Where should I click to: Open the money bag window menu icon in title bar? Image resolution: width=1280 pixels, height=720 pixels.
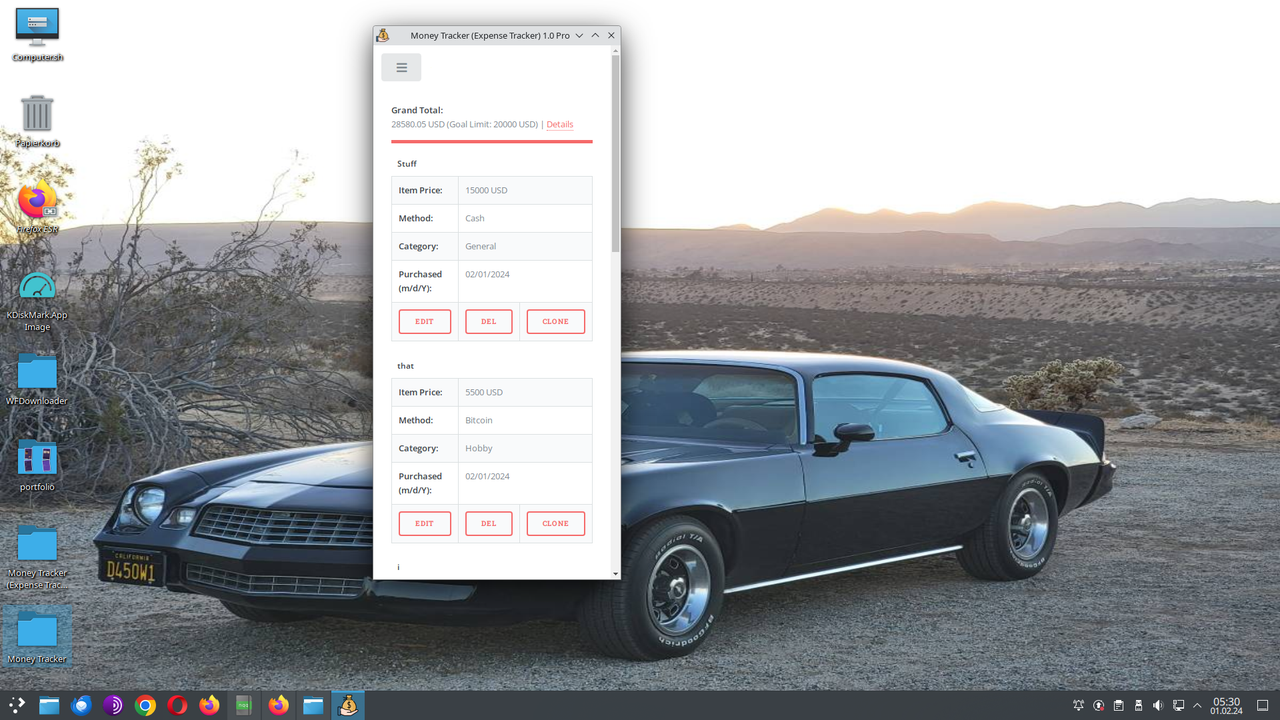[x=383, y=35]
